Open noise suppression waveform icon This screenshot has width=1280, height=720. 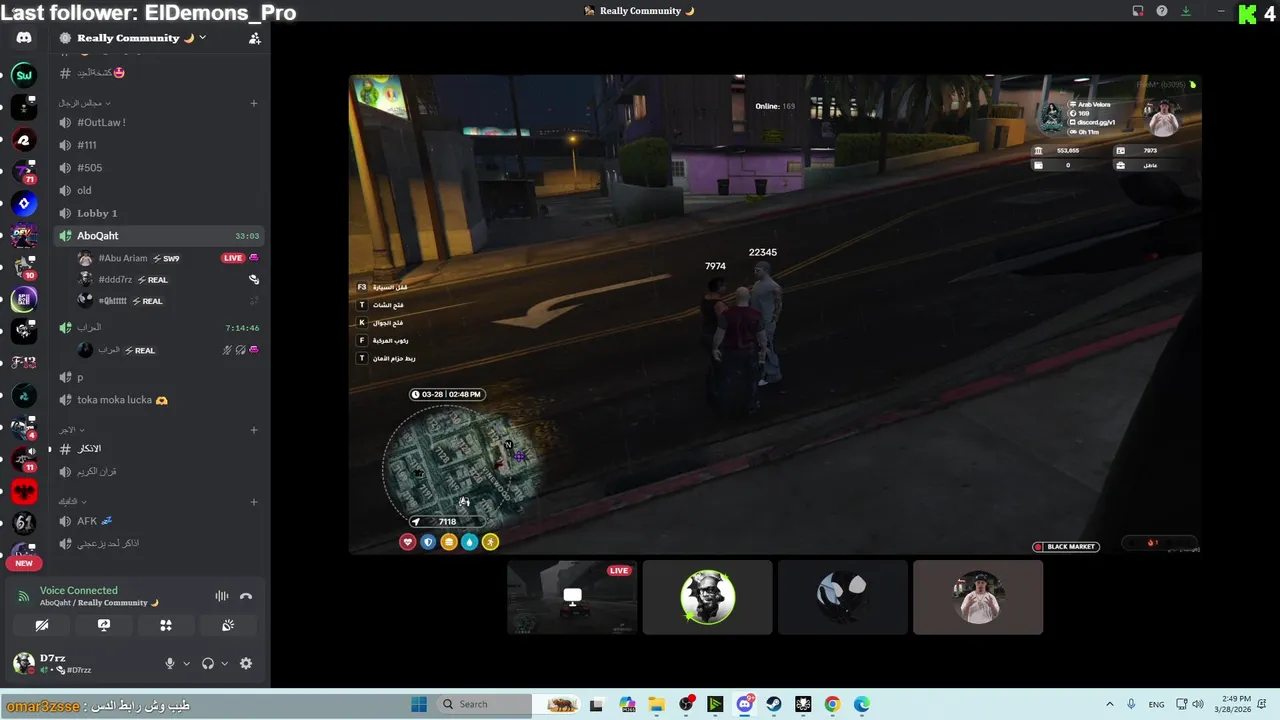click(x=222, y=596)
